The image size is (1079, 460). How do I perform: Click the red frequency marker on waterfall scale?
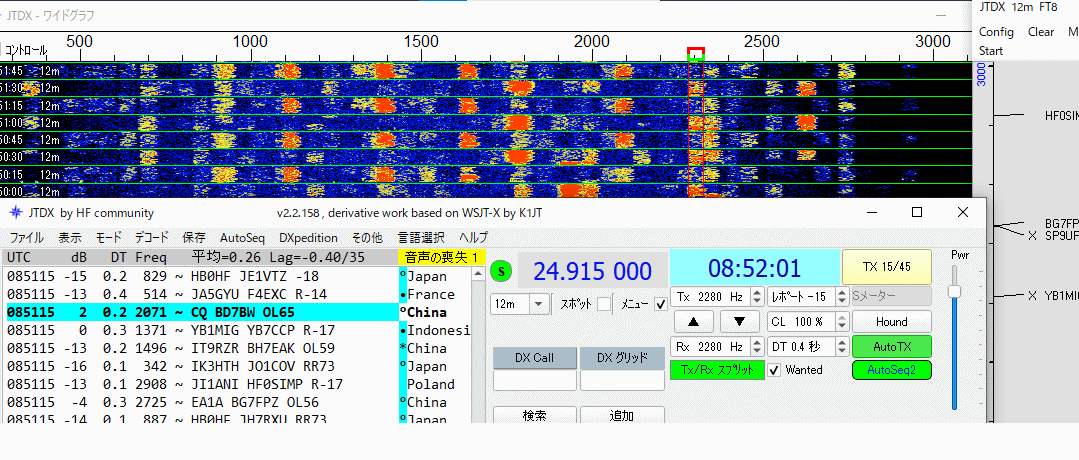point(696,54)
